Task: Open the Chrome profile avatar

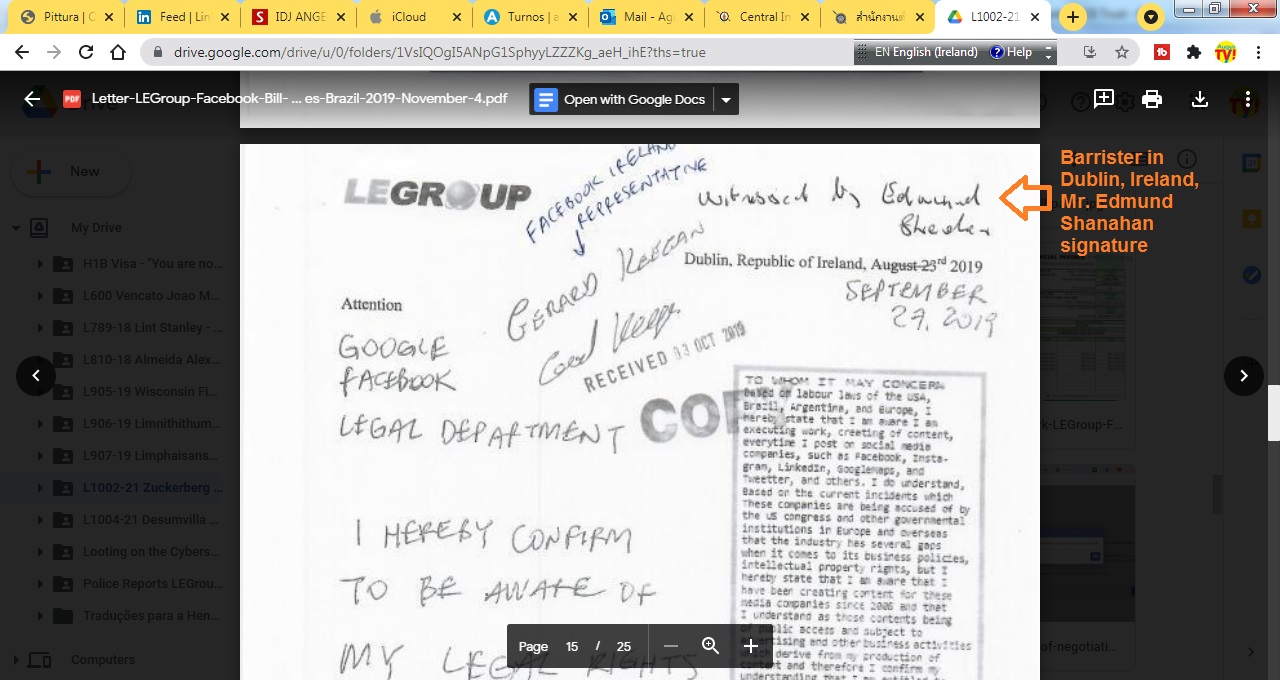Action: point(1225,52)
